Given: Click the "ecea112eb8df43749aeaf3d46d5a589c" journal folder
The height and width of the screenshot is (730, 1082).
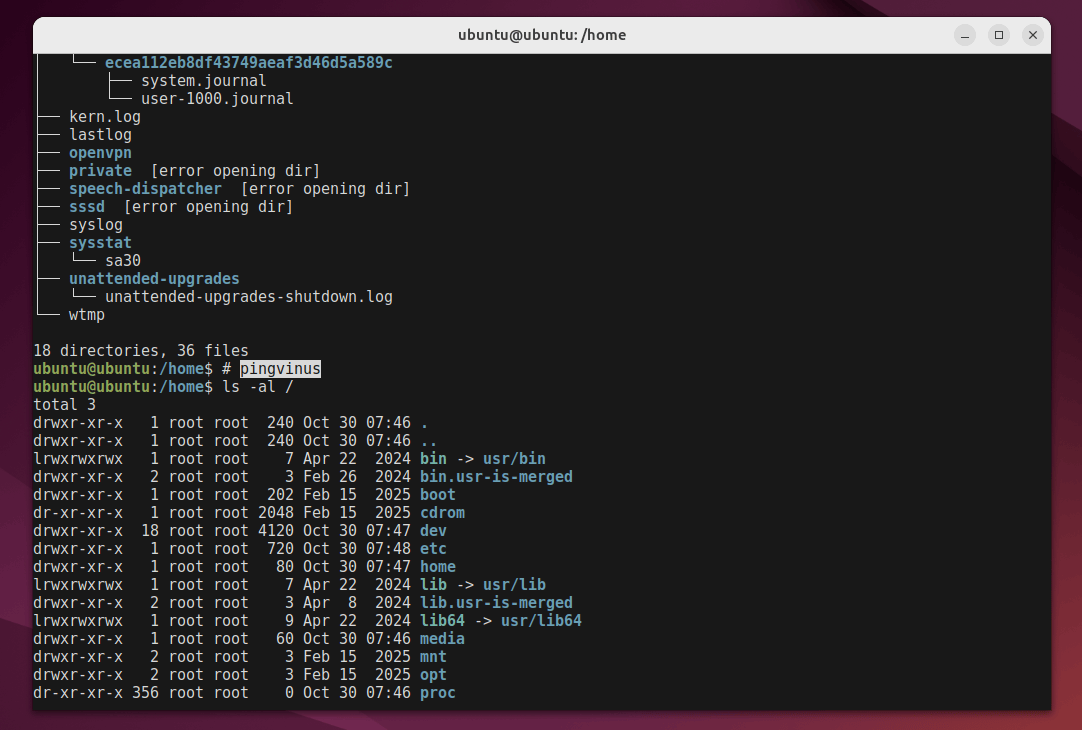Looking at the screenshot, I should pyautogui.click(x=248, y=63).
